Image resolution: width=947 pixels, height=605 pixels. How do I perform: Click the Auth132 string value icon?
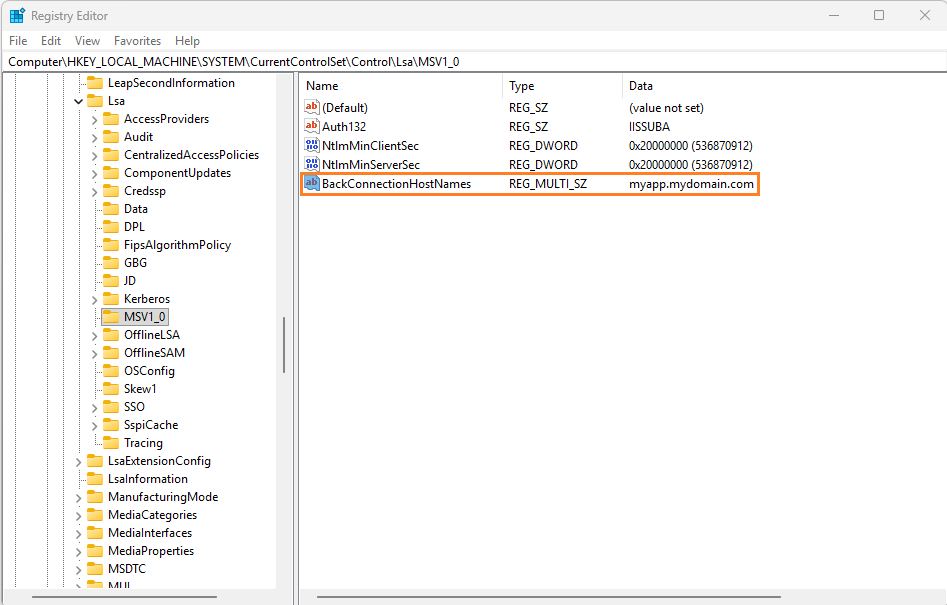click(312, 126)
